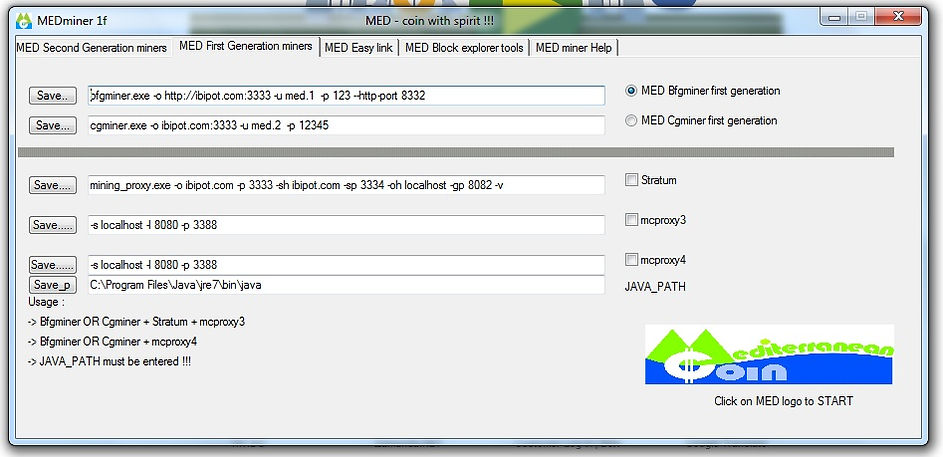
Task: Edit the mining_proxy.exe command field
Action: pos(346,185)
